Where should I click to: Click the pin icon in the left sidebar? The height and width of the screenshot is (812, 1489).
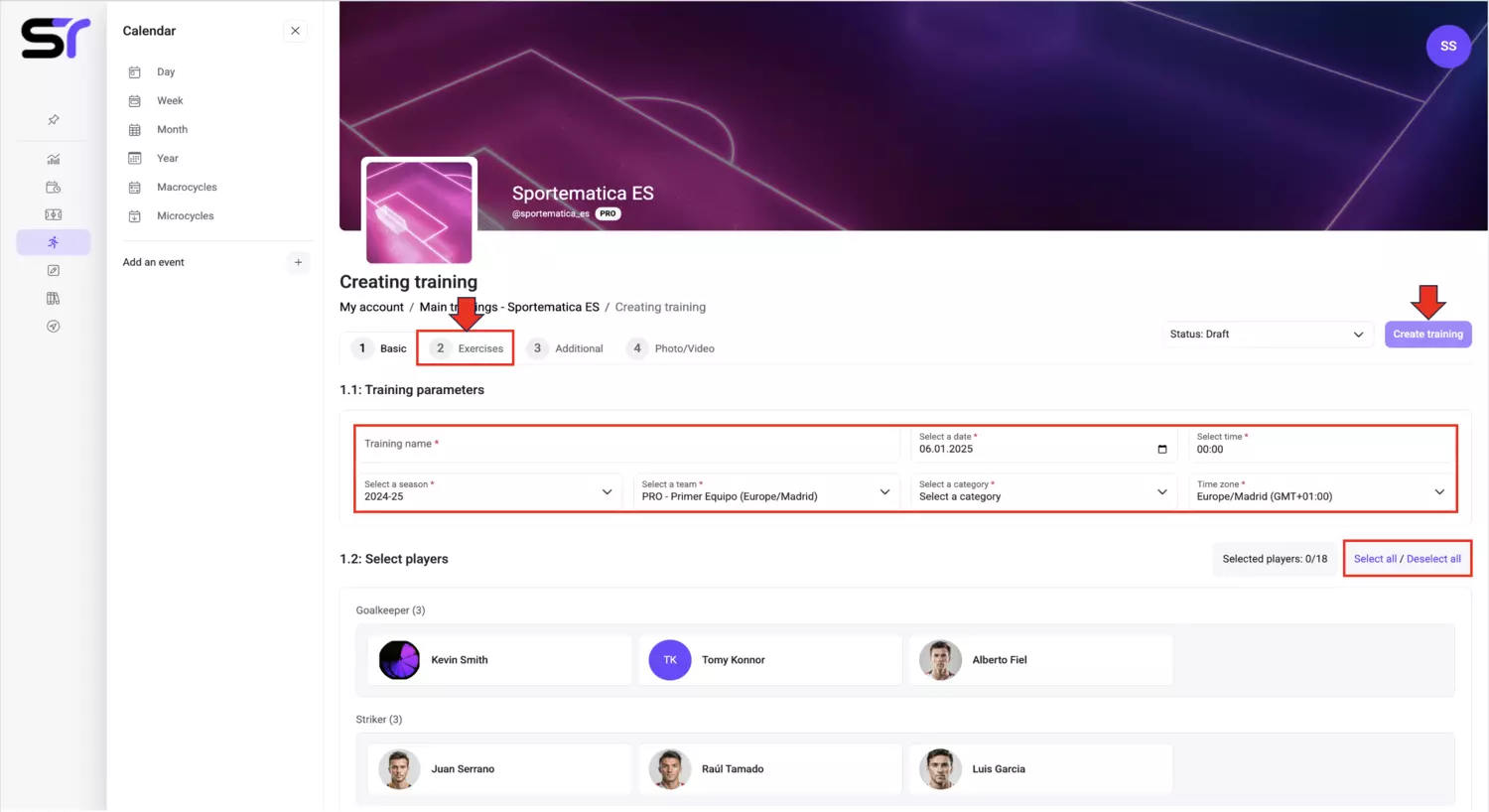coord(54,120)
